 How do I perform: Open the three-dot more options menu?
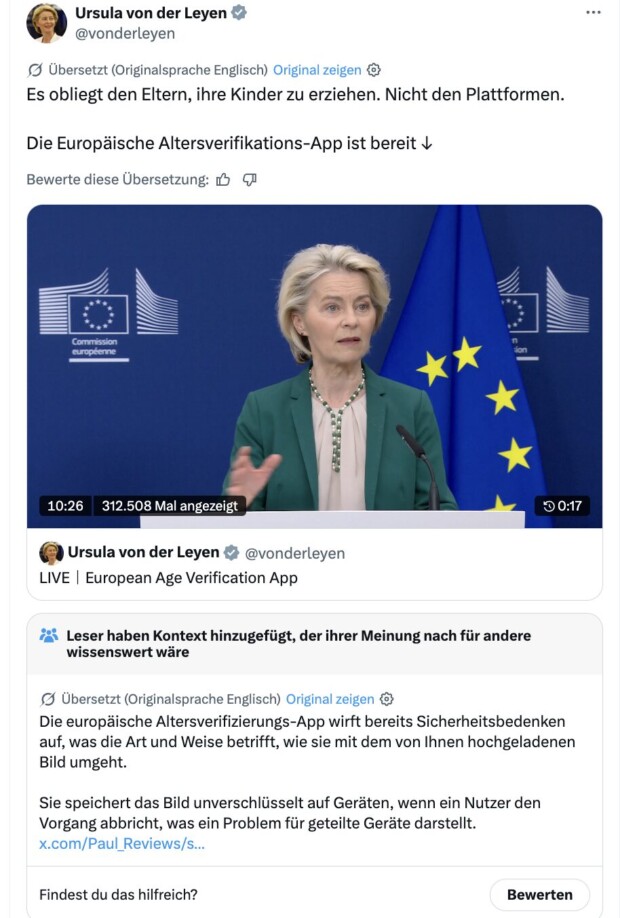593,12
